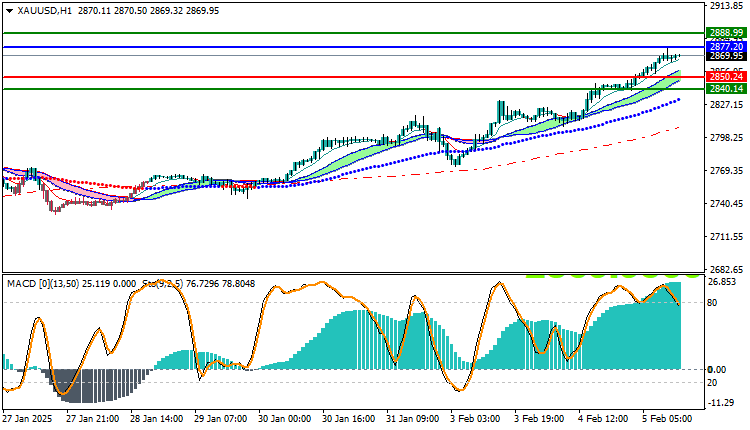The height and width of the screenshot is (430, 750).
Task: Click the 31 Jan 09:00 time label
Action: coord(413,419)
